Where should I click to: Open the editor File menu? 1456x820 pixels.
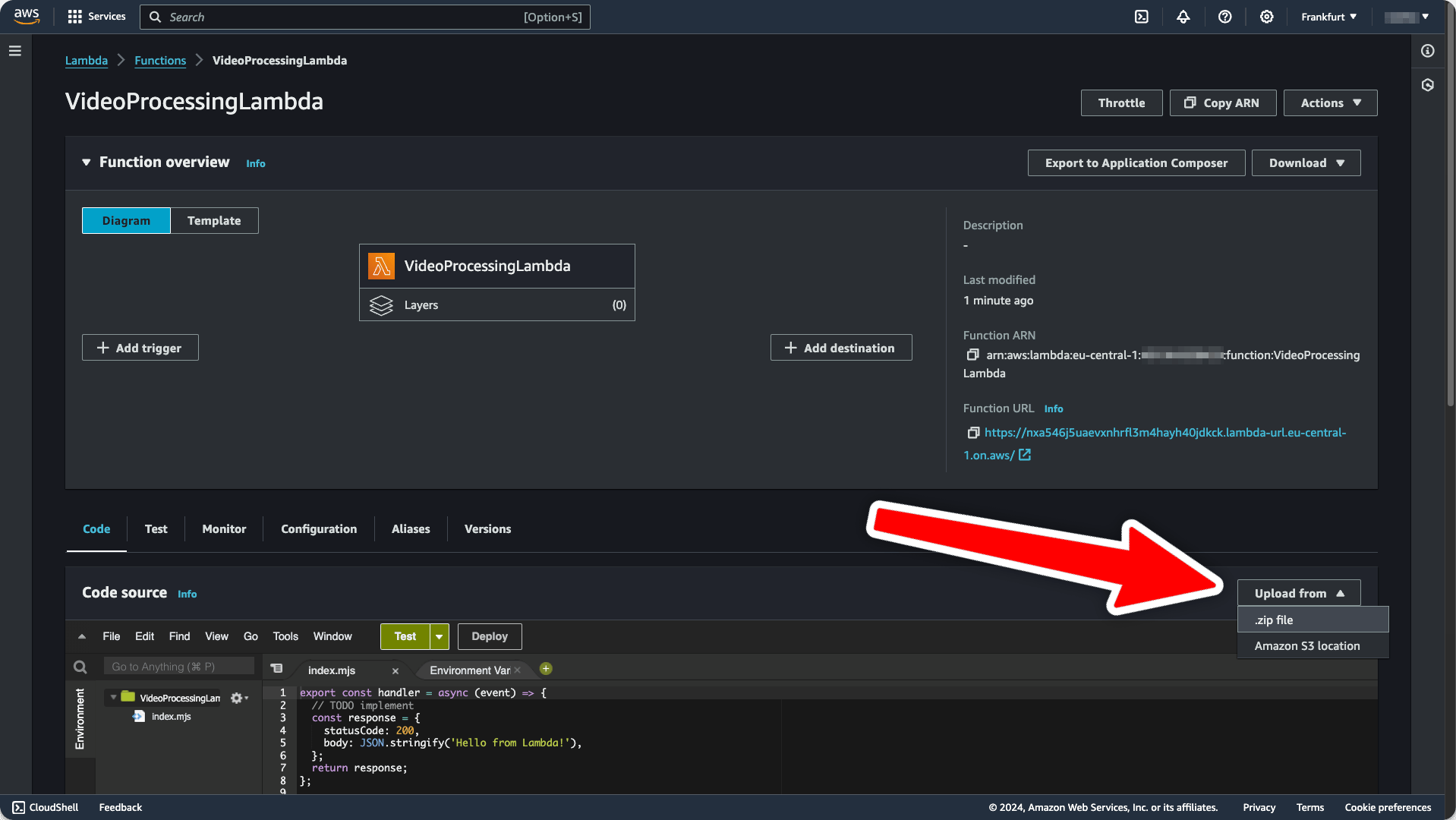pos(112,637)
